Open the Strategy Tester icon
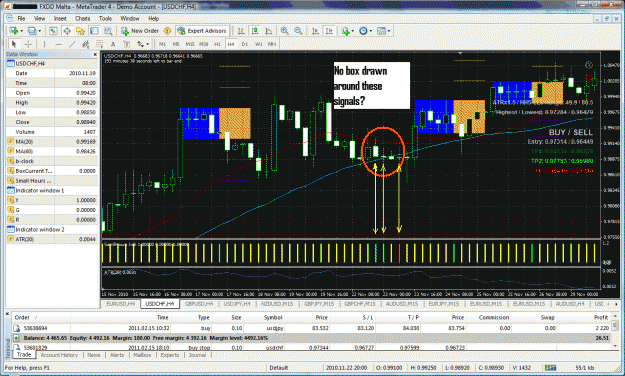 pos(108,31)
